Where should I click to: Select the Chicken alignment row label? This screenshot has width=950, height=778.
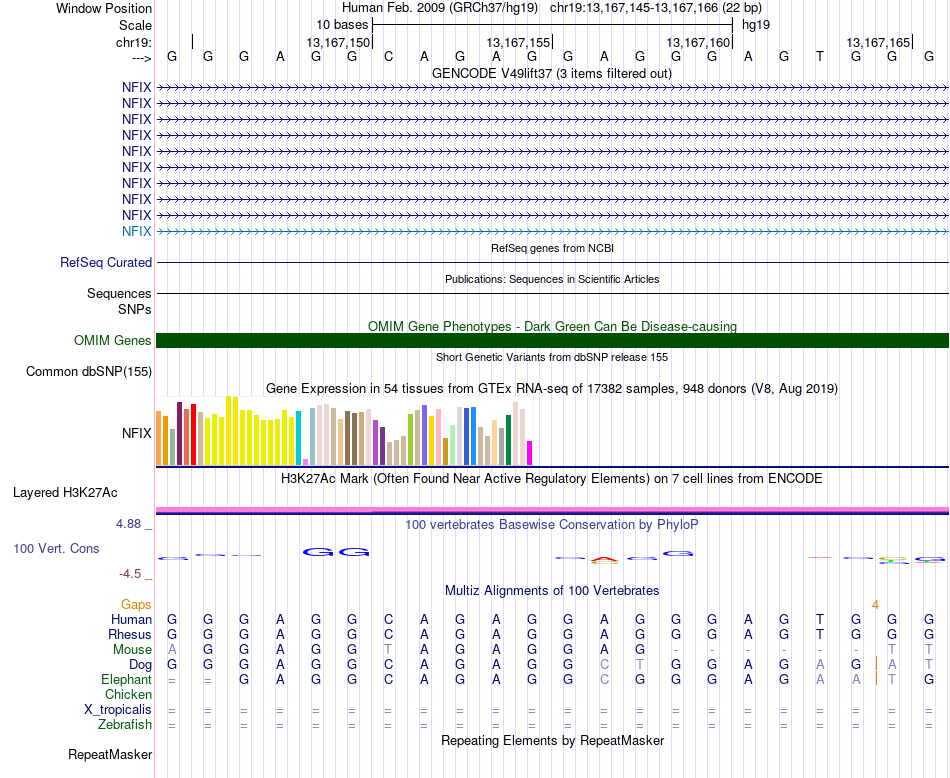pyautogui.click(x=128, y=694)
